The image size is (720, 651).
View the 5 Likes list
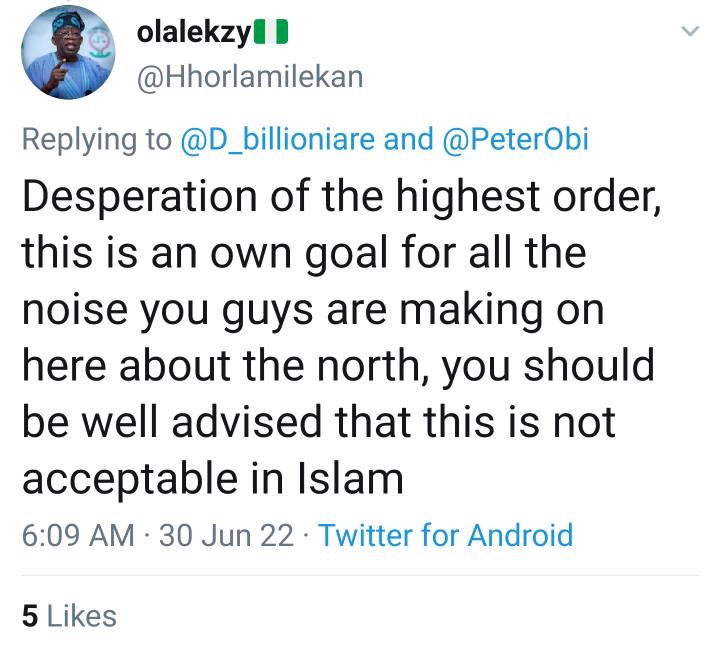[68, 616]
